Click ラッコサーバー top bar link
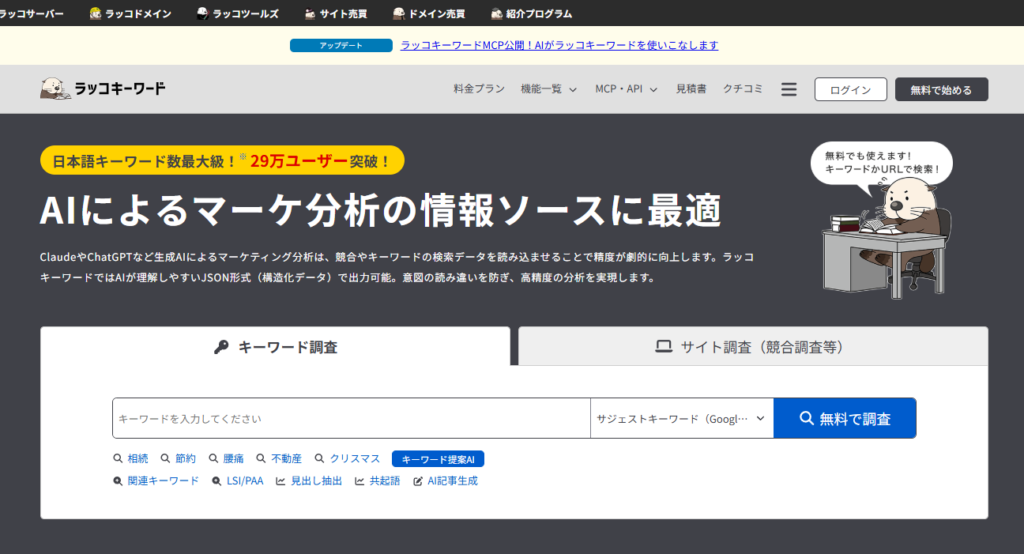The height and width of the screenshot is (554, 1024). click(31, 14)
